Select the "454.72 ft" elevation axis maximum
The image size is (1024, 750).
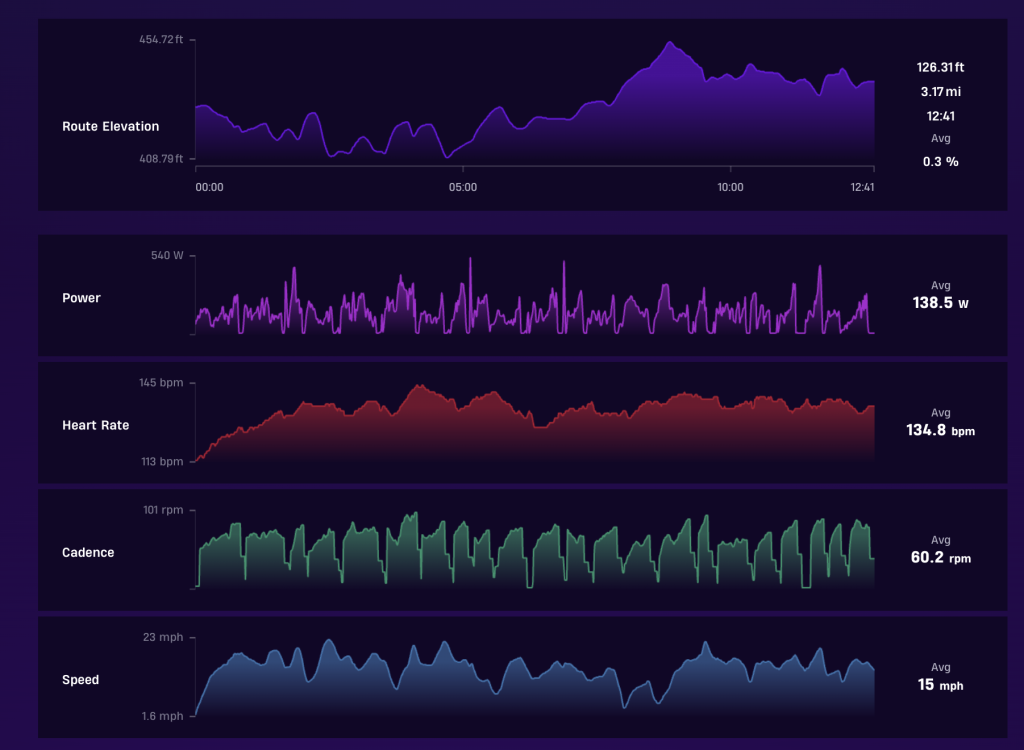(x=161, y=40)
